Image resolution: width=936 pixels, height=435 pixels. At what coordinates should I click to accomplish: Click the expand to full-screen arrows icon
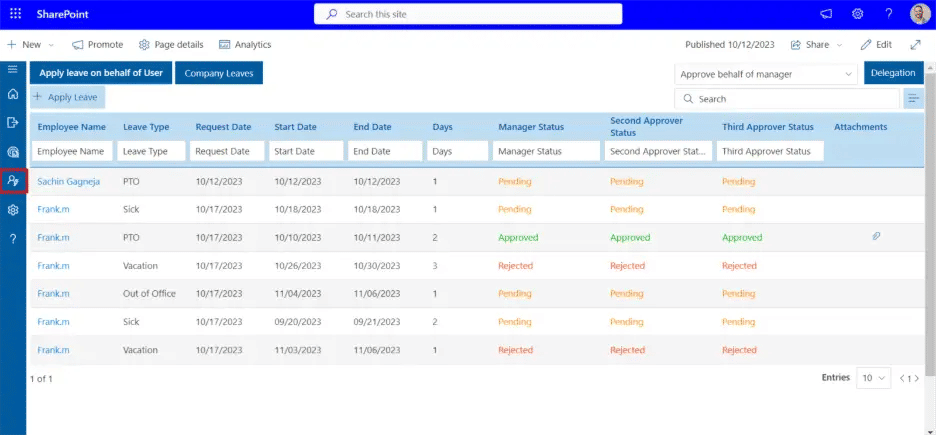(915, 45)
